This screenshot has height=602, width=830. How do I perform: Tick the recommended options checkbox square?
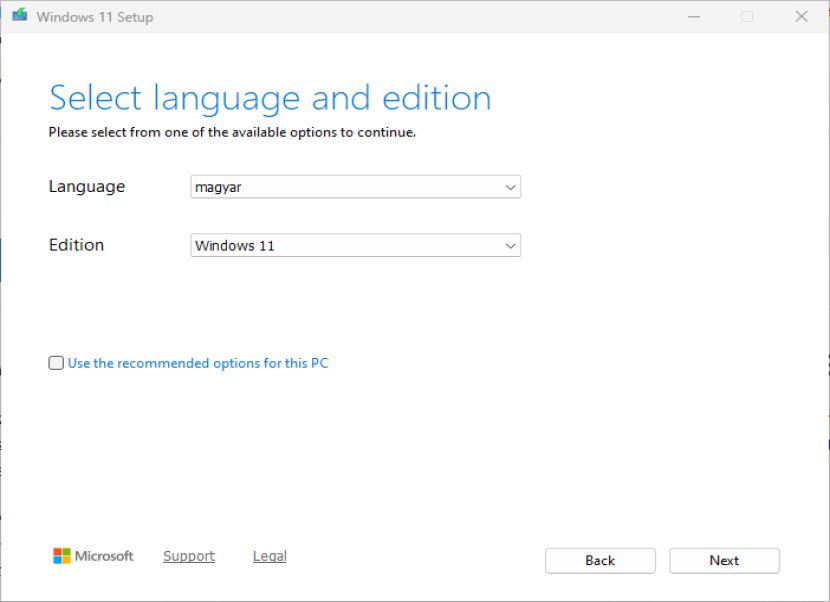[56, 363]
